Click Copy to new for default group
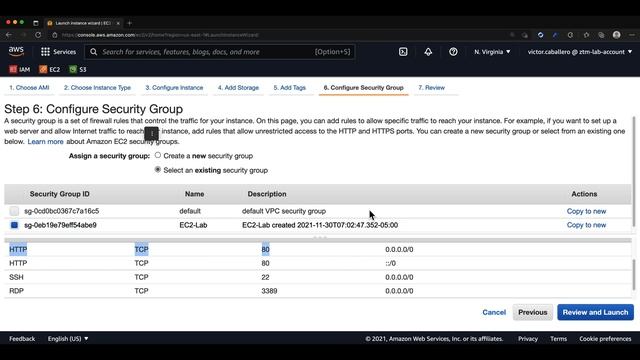The width and height of the screenshot is (640, 360). pos(586,211)
